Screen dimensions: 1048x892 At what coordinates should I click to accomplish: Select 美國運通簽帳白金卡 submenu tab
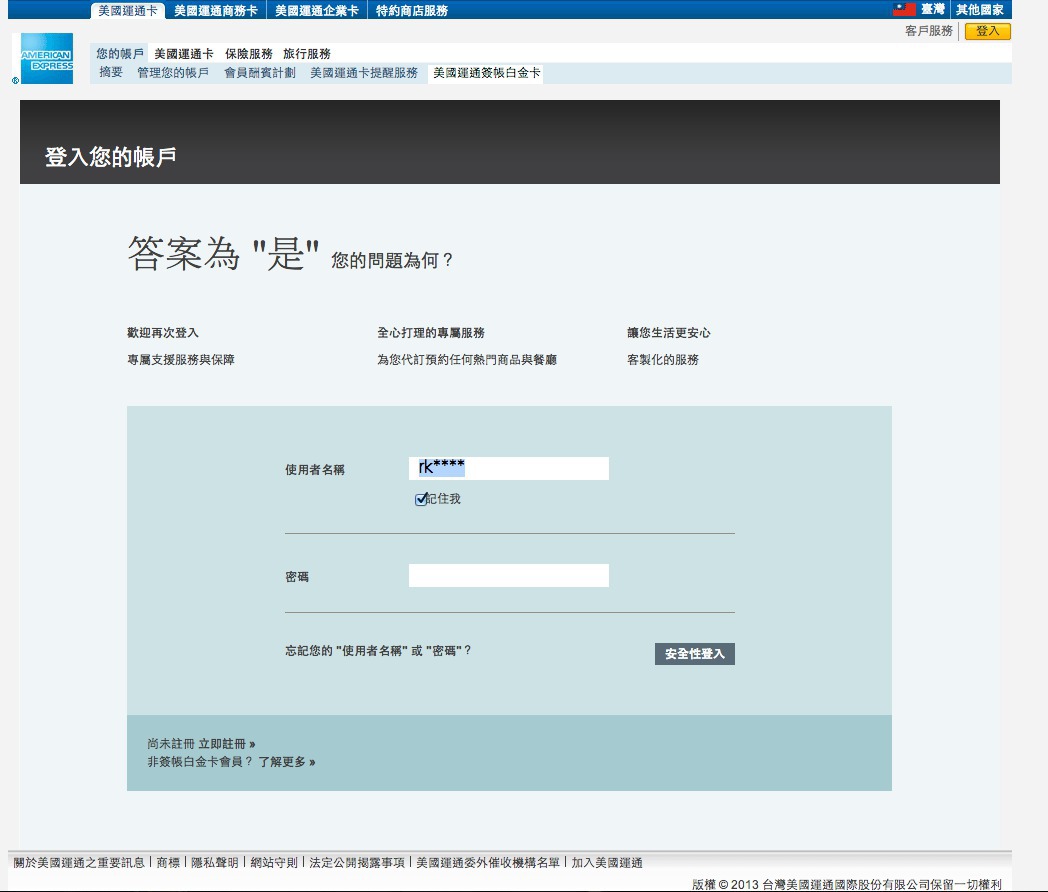pyautogui.click(x=487, y=72)
